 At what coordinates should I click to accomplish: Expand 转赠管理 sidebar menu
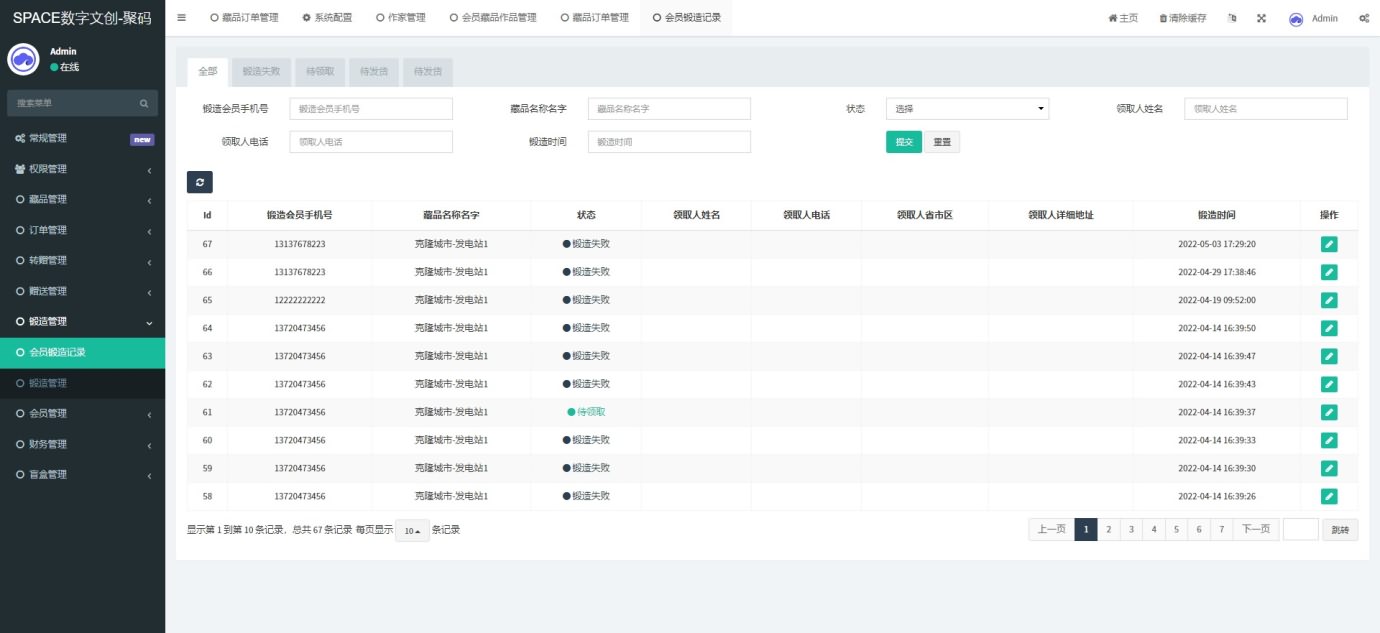click(x=82, y=261)
